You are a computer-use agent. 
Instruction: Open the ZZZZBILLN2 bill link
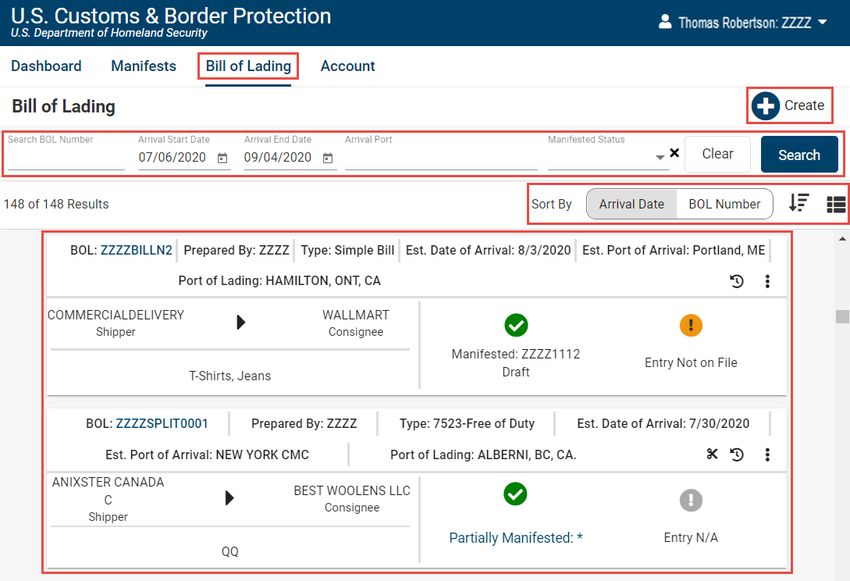136,250
